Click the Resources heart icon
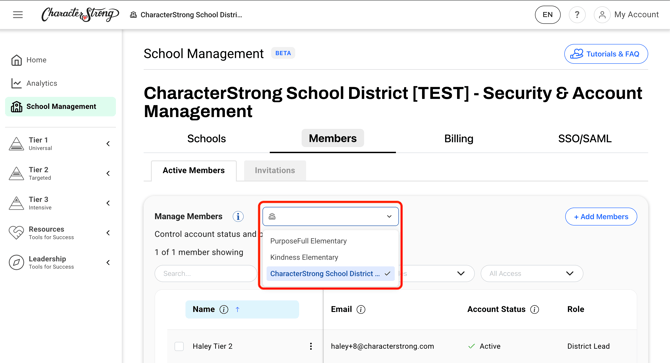 click(x=16, y=233)
